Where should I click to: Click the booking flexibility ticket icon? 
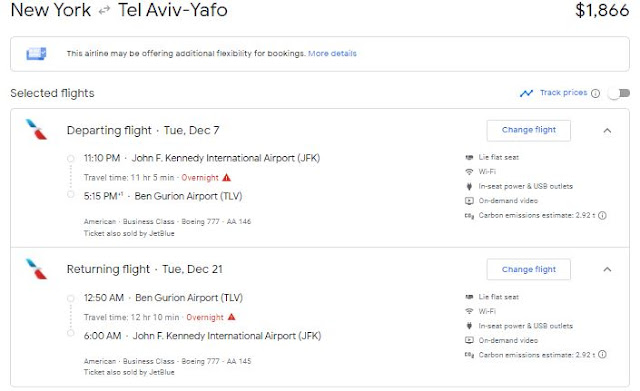click(36, 53)
